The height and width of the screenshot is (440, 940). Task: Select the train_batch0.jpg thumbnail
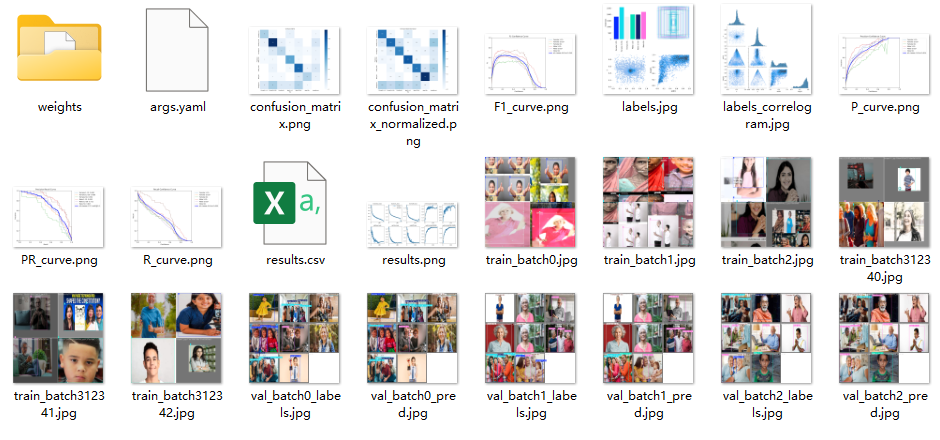(530, 202)
